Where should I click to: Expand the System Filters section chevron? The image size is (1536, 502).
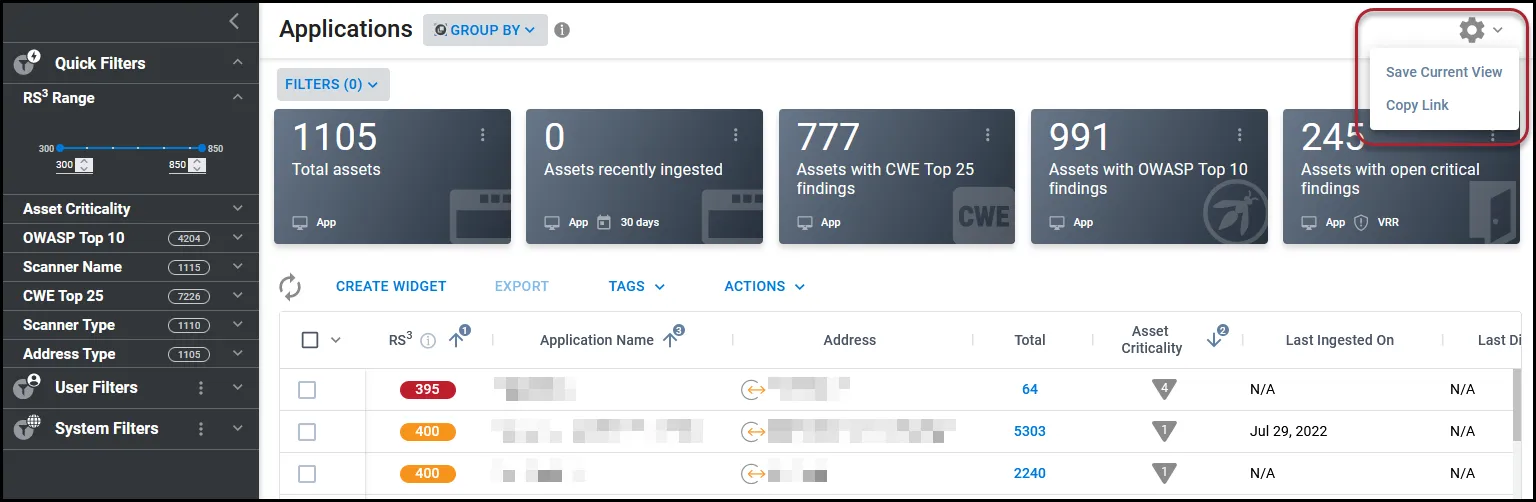coord(238,429)
